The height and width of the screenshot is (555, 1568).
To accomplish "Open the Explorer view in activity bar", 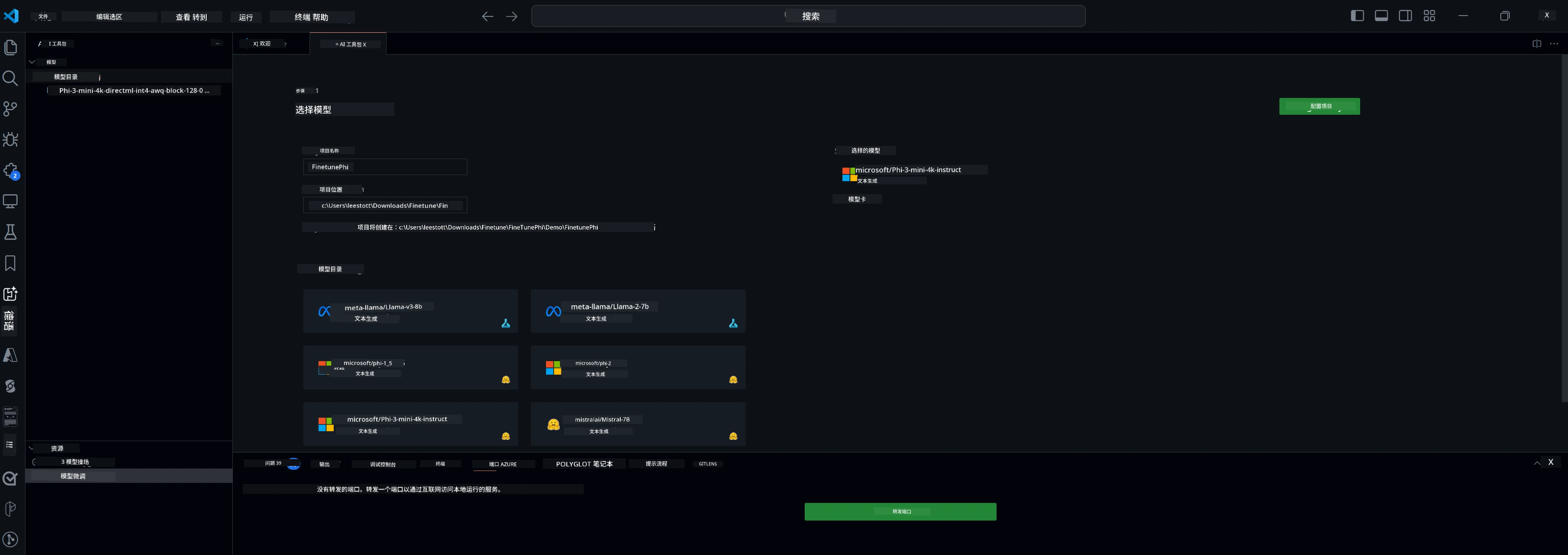I will click(10, 47).
